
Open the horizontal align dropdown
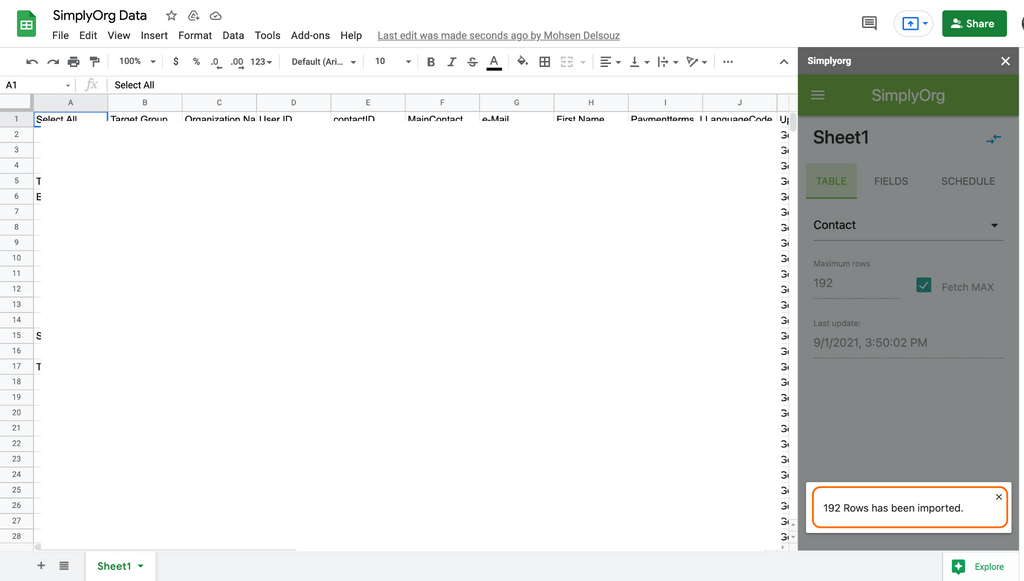pyautogui.click(x=610, y=61)
